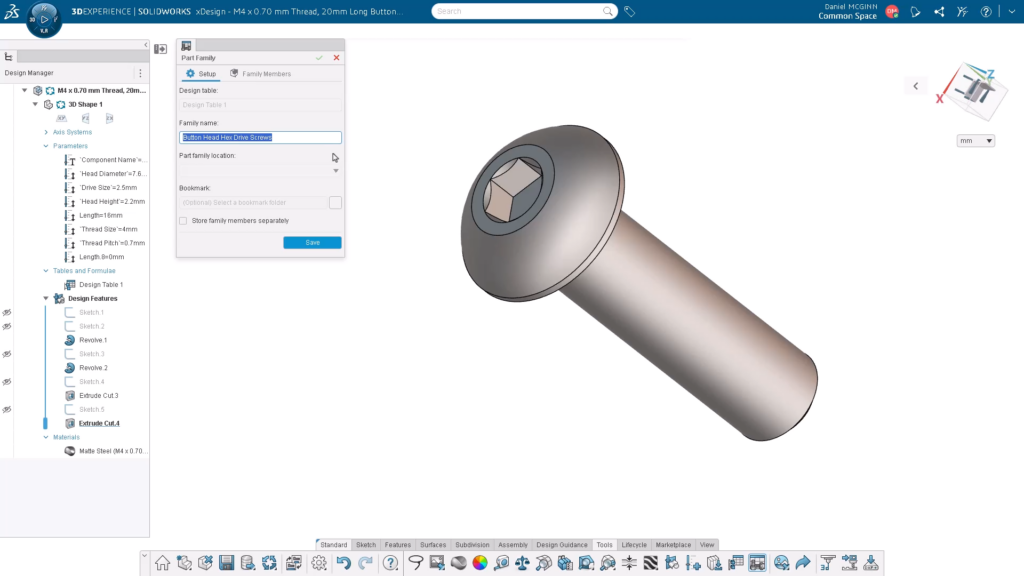Image resolution: width=1024 pixels, height=576 pixels.
Task: Click the top Search field
Action: point(524,11)
